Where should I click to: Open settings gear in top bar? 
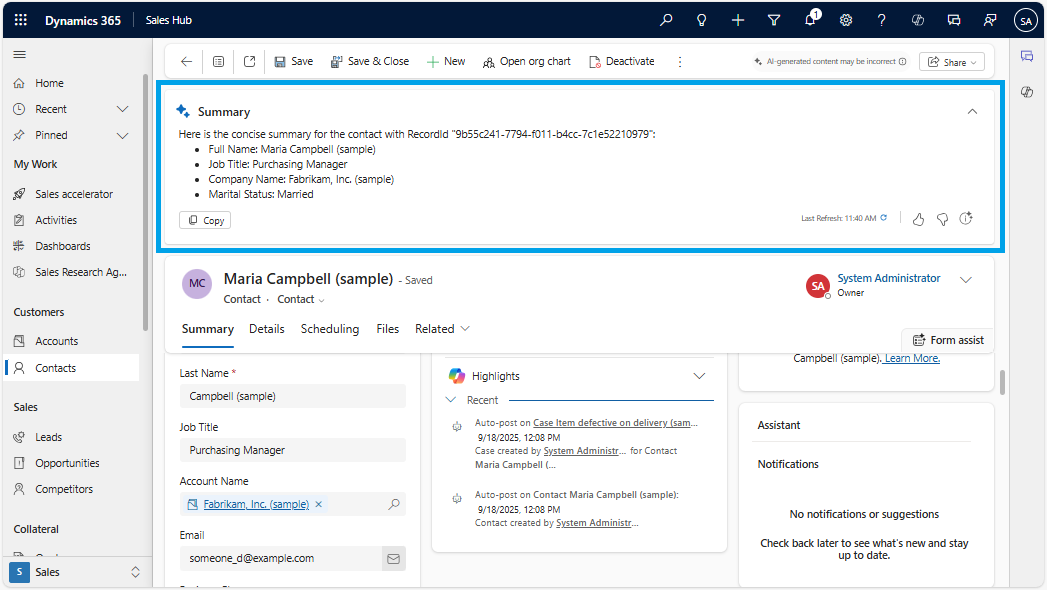pyautogui.click(x=846, y=20)
